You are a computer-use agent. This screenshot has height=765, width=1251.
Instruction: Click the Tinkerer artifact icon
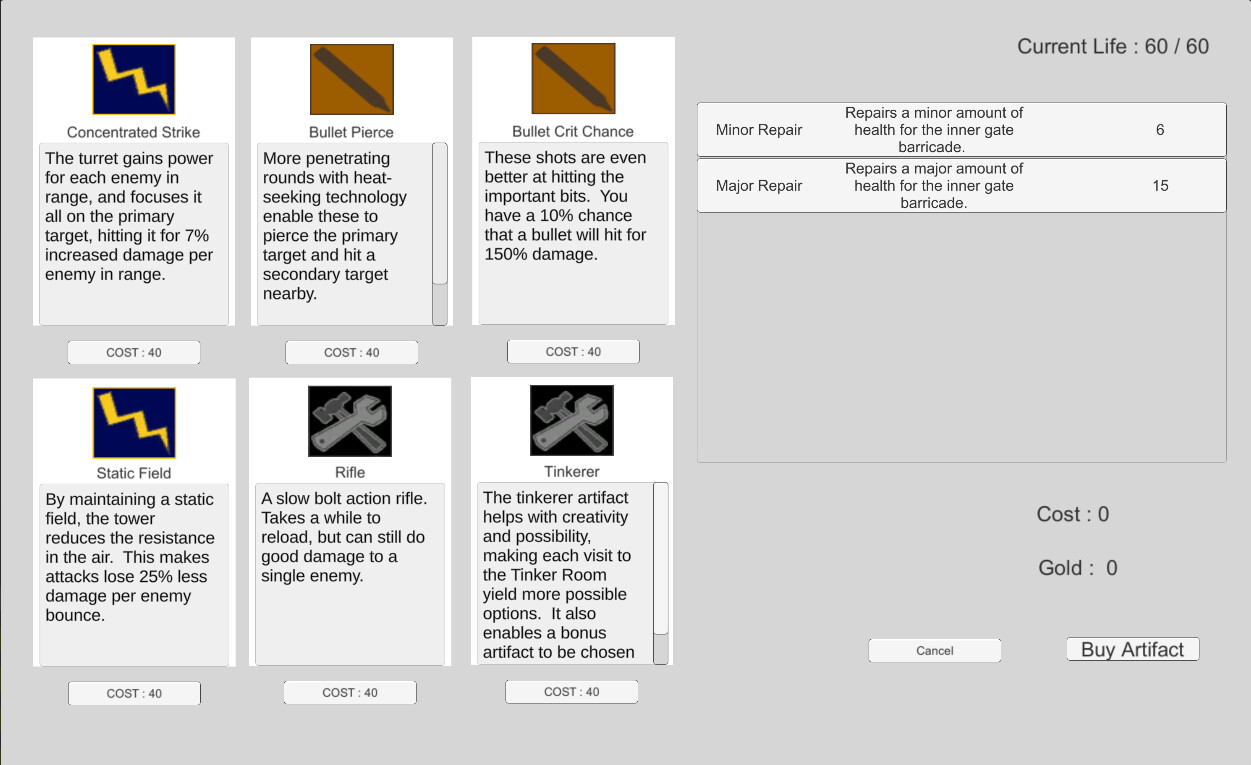click(572, 420)
